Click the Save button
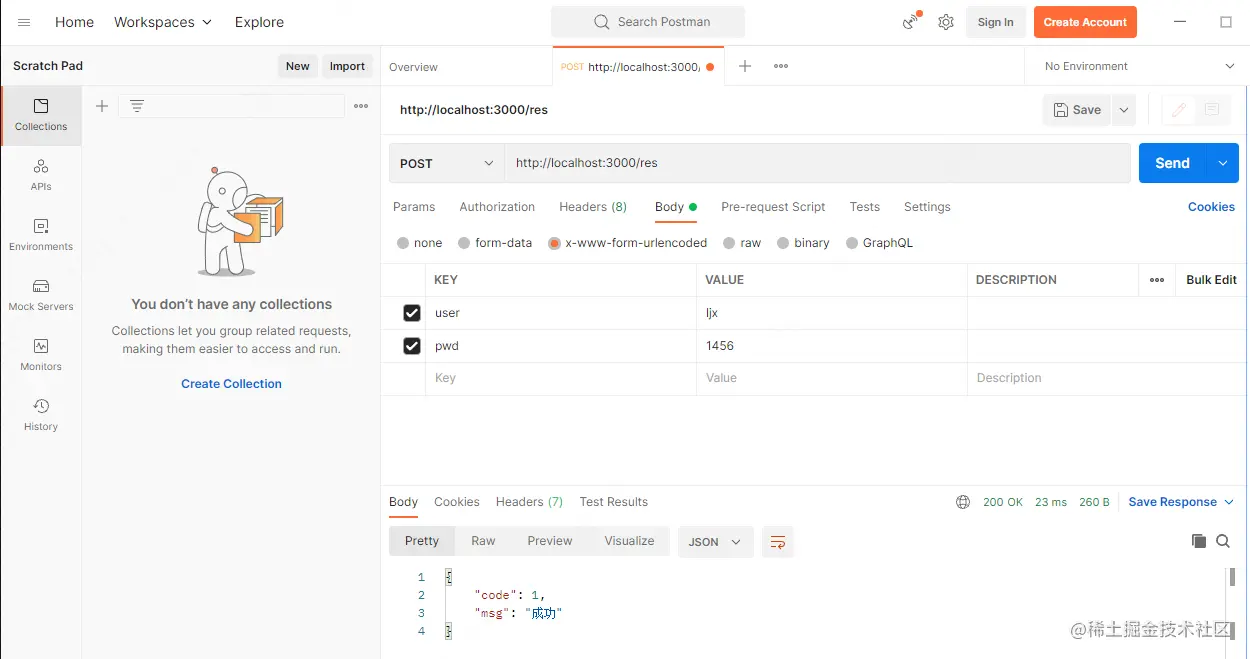1250x659 pixels. coord(1077,110)
